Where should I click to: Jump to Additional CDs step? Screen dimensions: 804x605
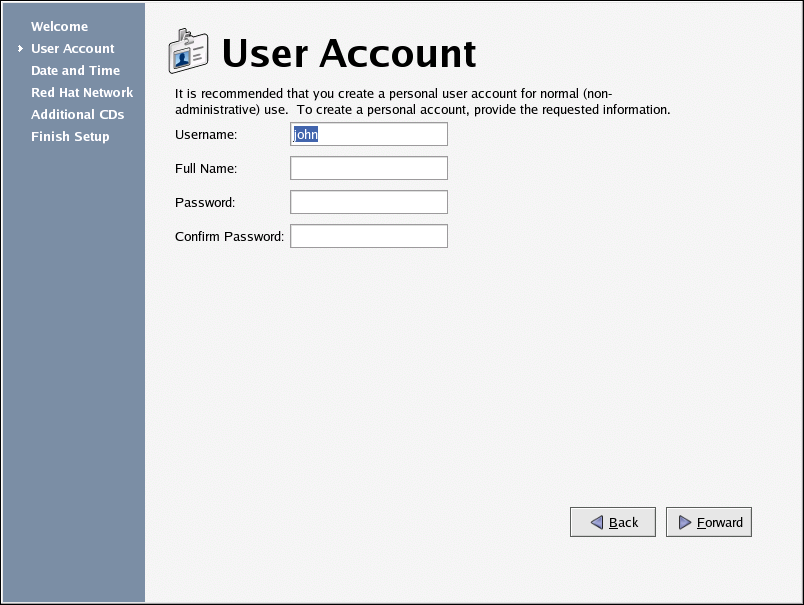coord(77,115)
